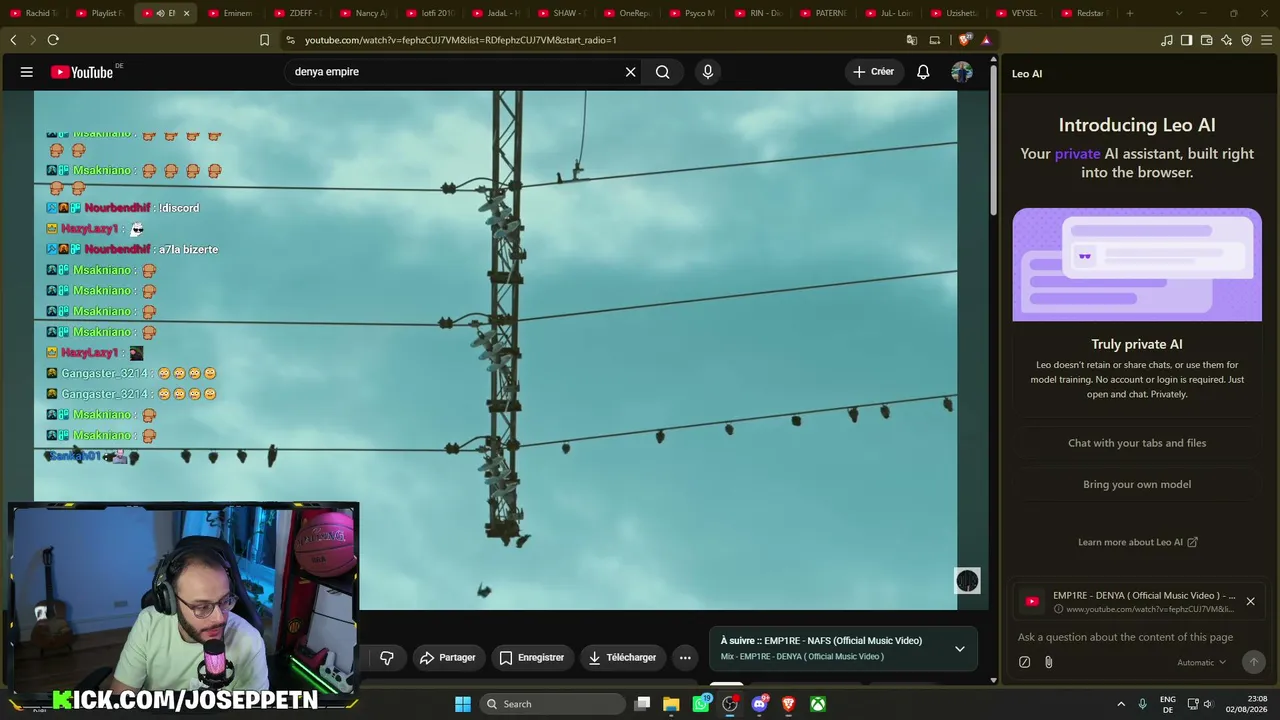Open the translate page icon

(912, 40)
